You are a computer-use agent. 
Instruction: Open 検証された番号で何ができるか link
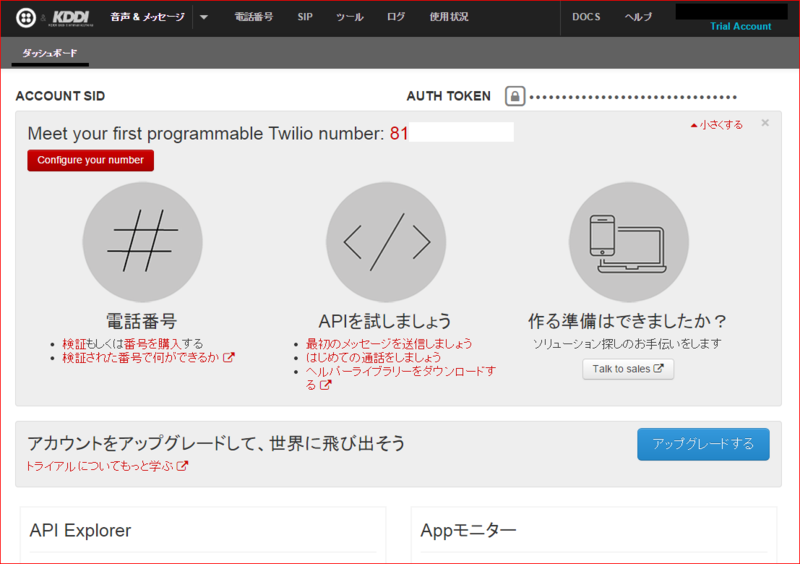point(141,357)
